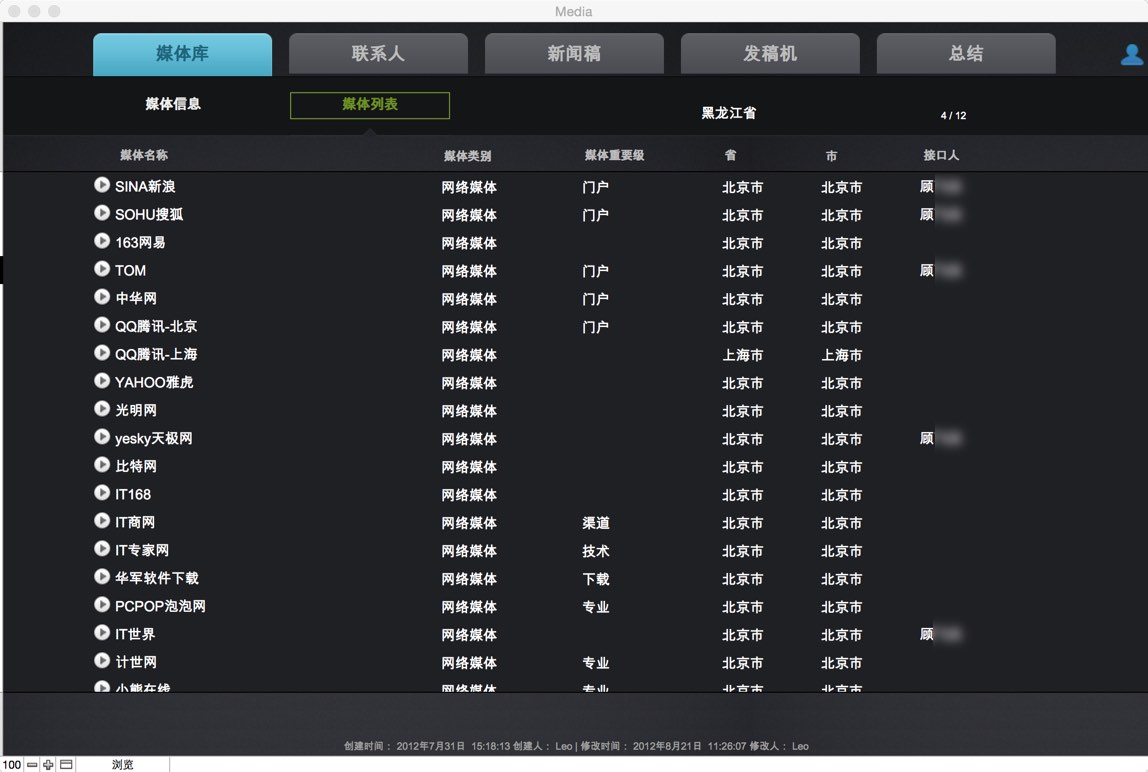Open the SOHU搜狐 record arrow icon
This screenshot has height=772, width=1148.
click(102, 213)
